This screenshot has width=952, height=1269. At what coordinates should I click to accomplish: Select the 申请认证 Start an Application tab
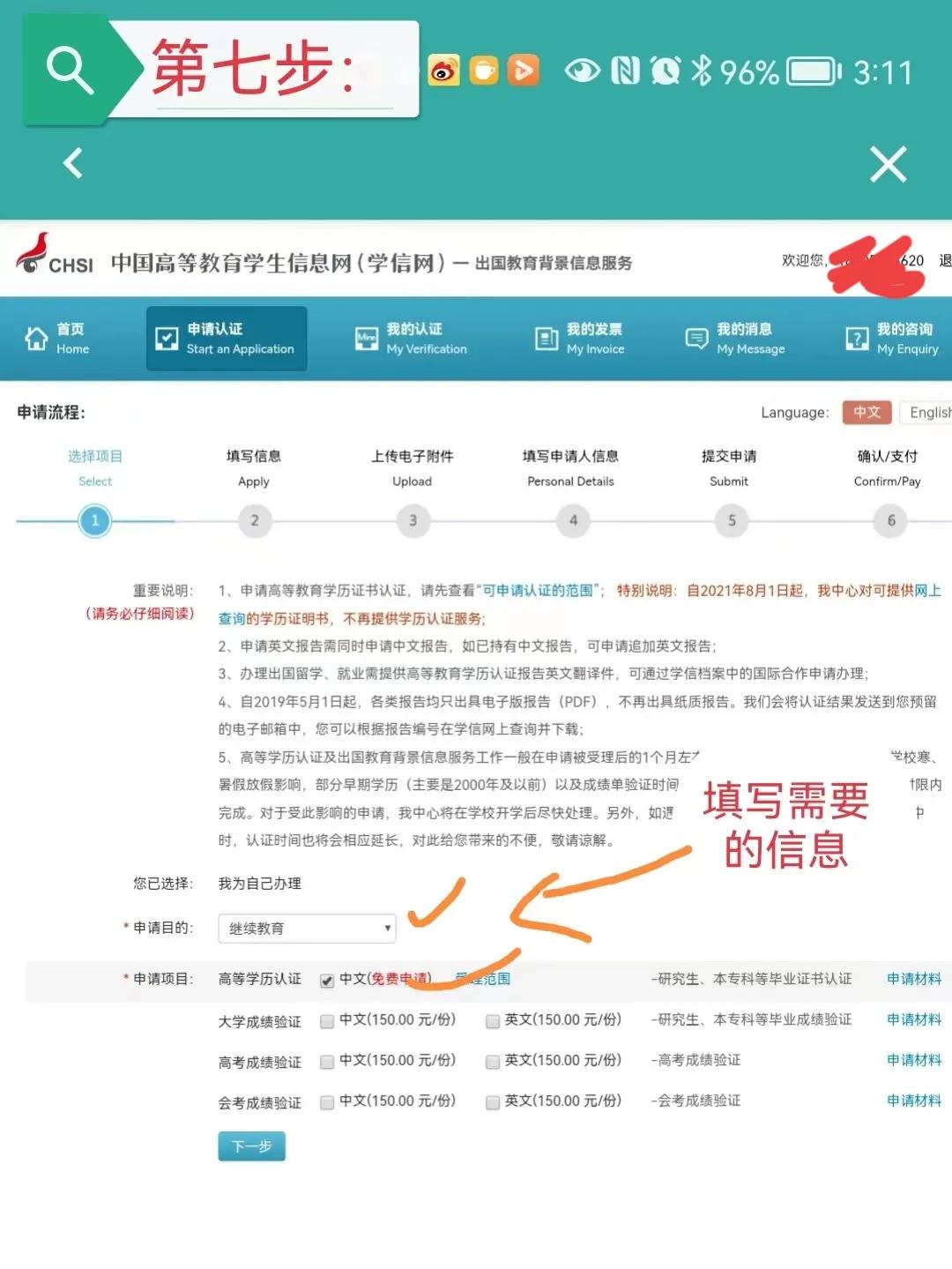point(226,339)
